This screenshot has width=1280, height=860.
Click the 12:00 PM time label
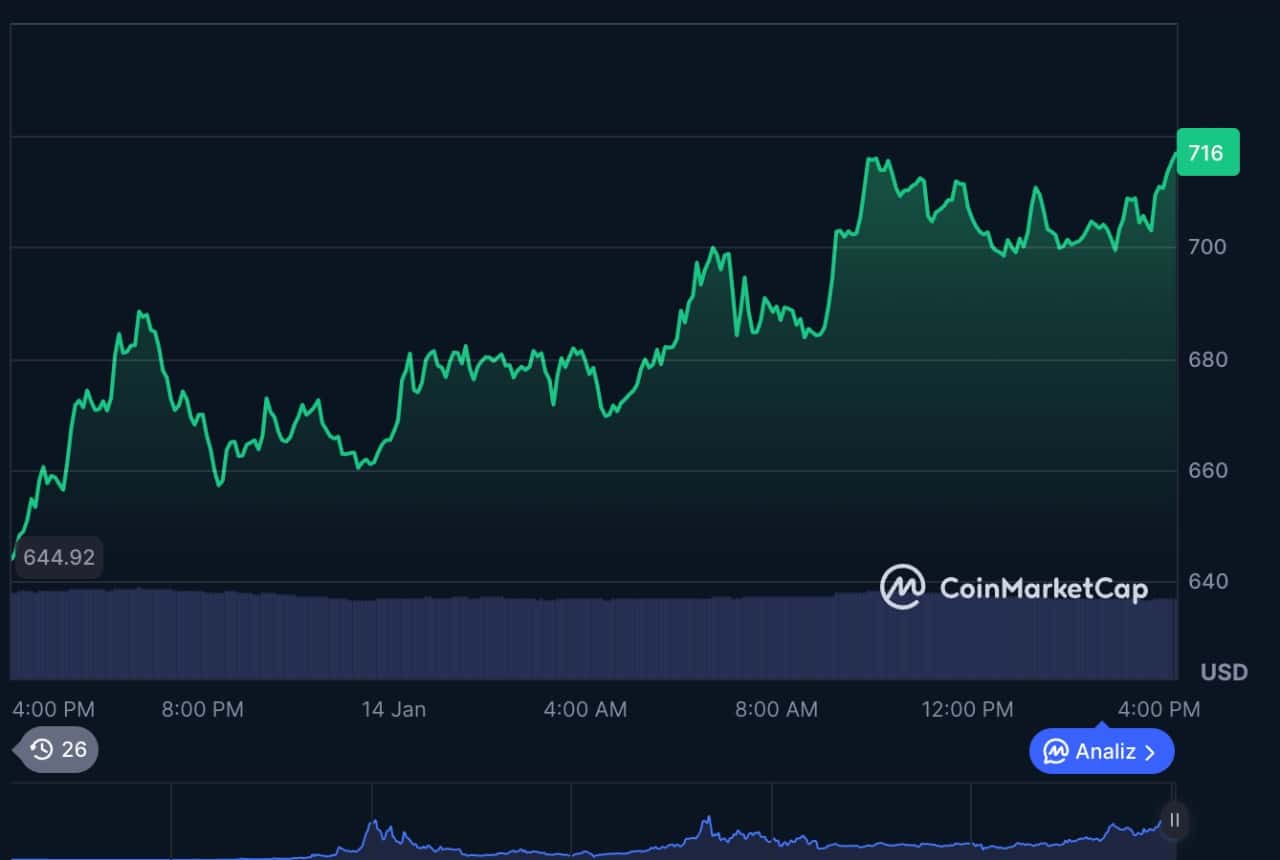pyautogui.click(x=967, y=709)
